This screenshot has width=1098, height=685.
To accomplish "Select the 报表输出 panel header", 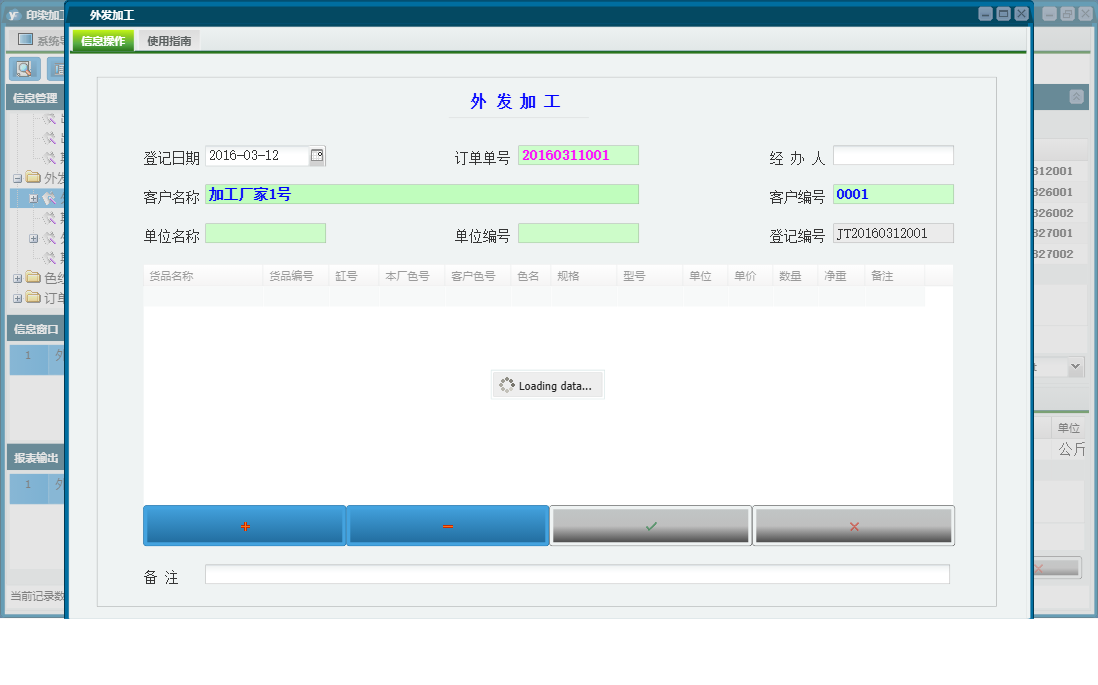I will (x=36, y=457).
